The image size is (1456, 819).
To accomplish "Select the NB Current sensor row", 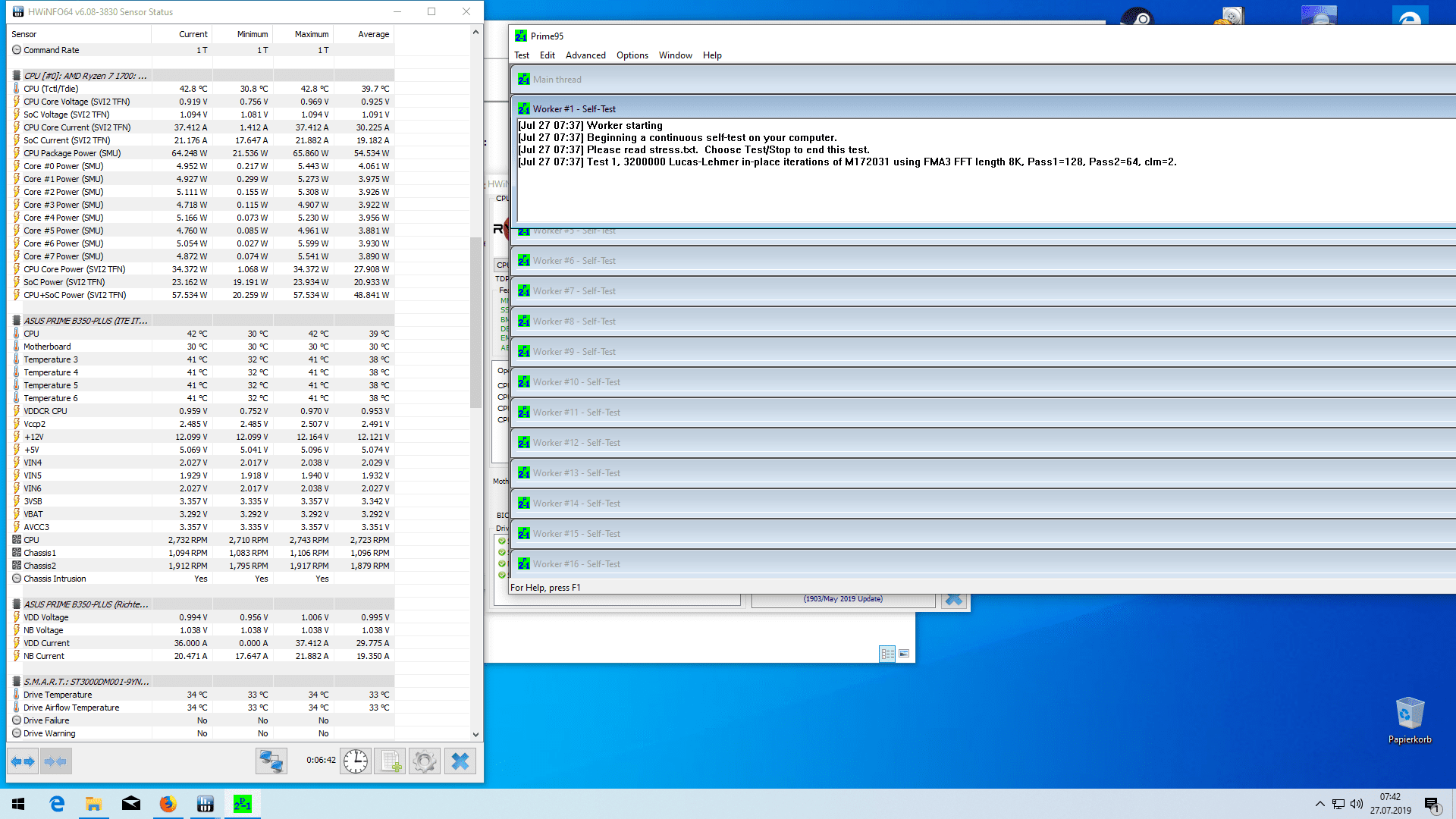I will [x=201, y=656].
